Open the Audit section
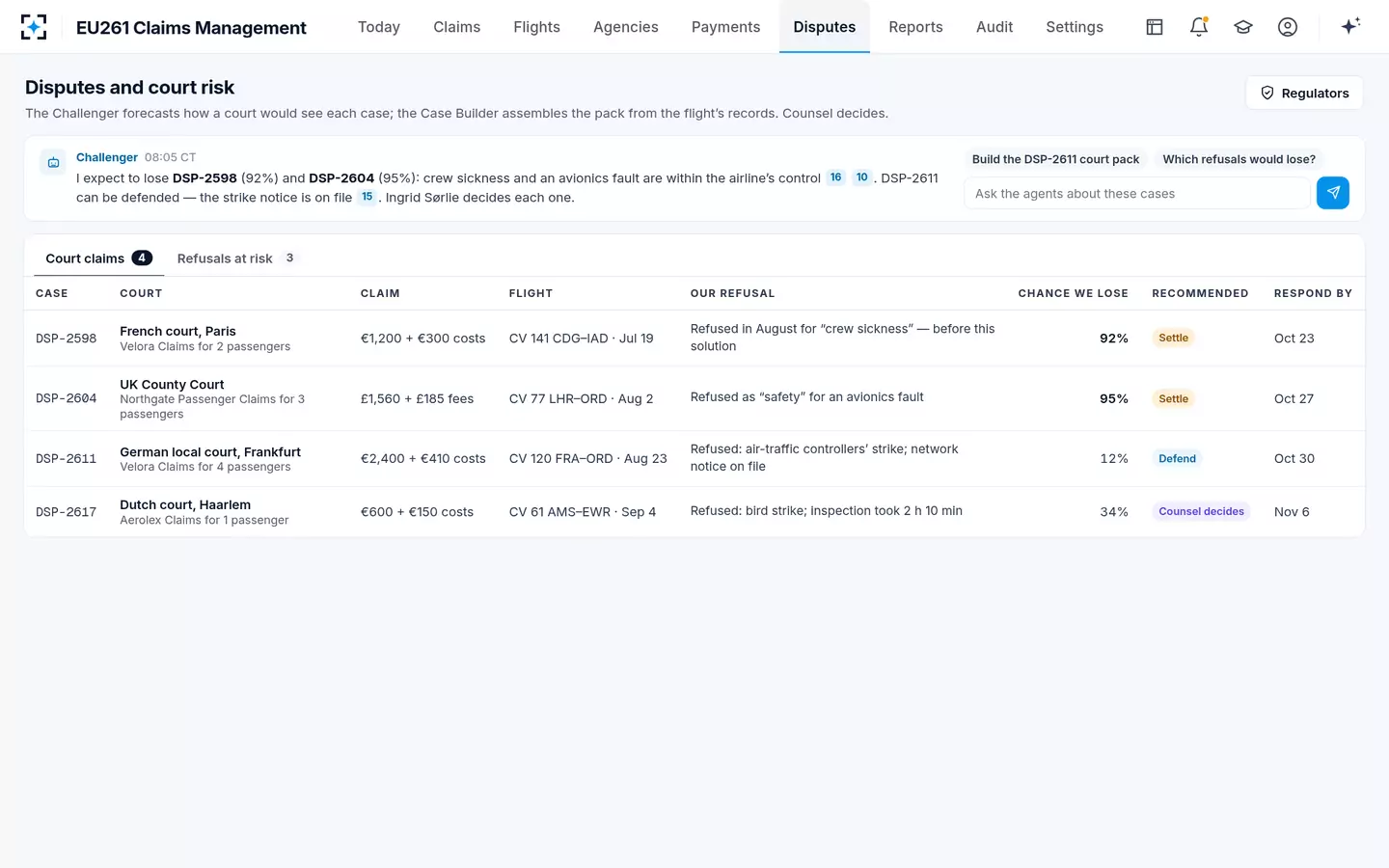 (994, 27)
